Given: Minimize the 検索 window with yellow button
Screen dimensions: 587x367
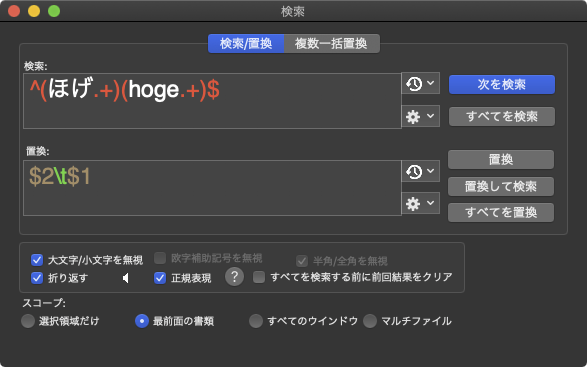Looking at the screenshot, I should pyautogui.click(x=34, y=11).
